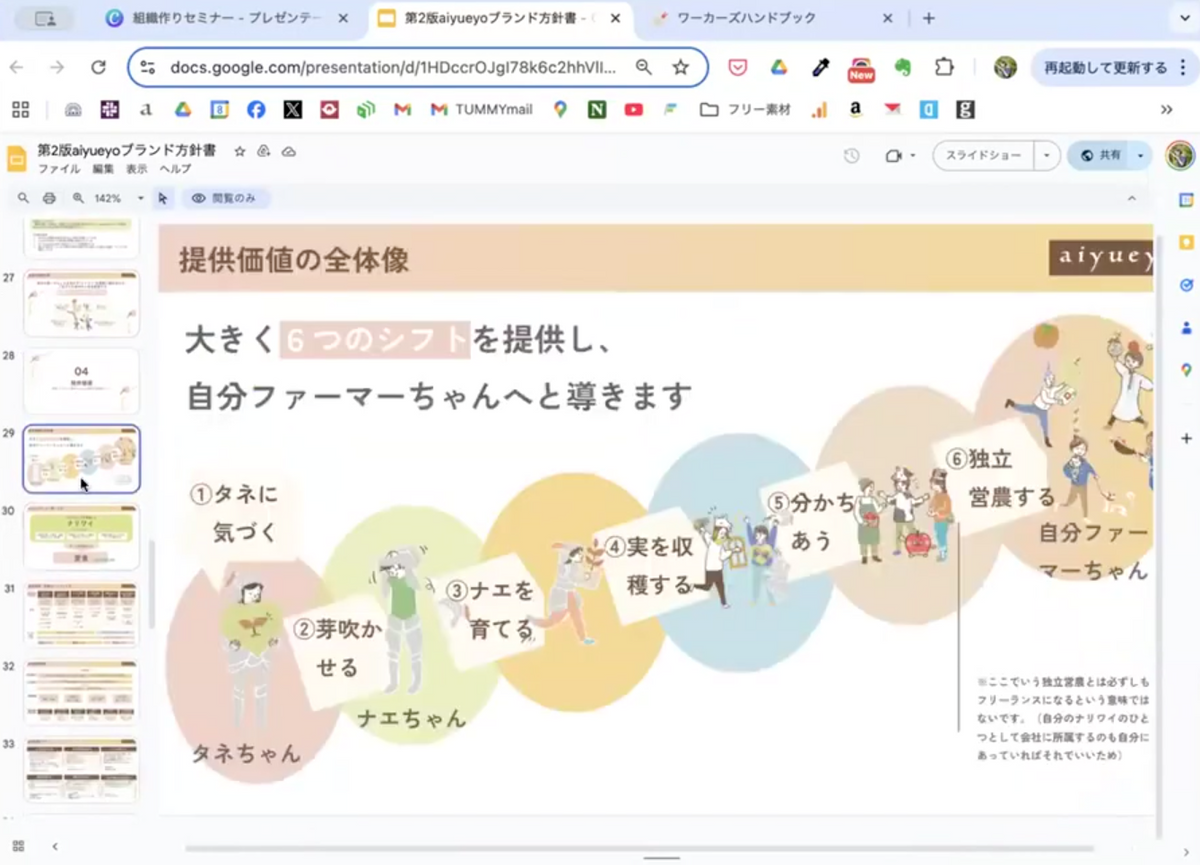Switch to the ワーカーズハンドブック tab

[760, 18]
